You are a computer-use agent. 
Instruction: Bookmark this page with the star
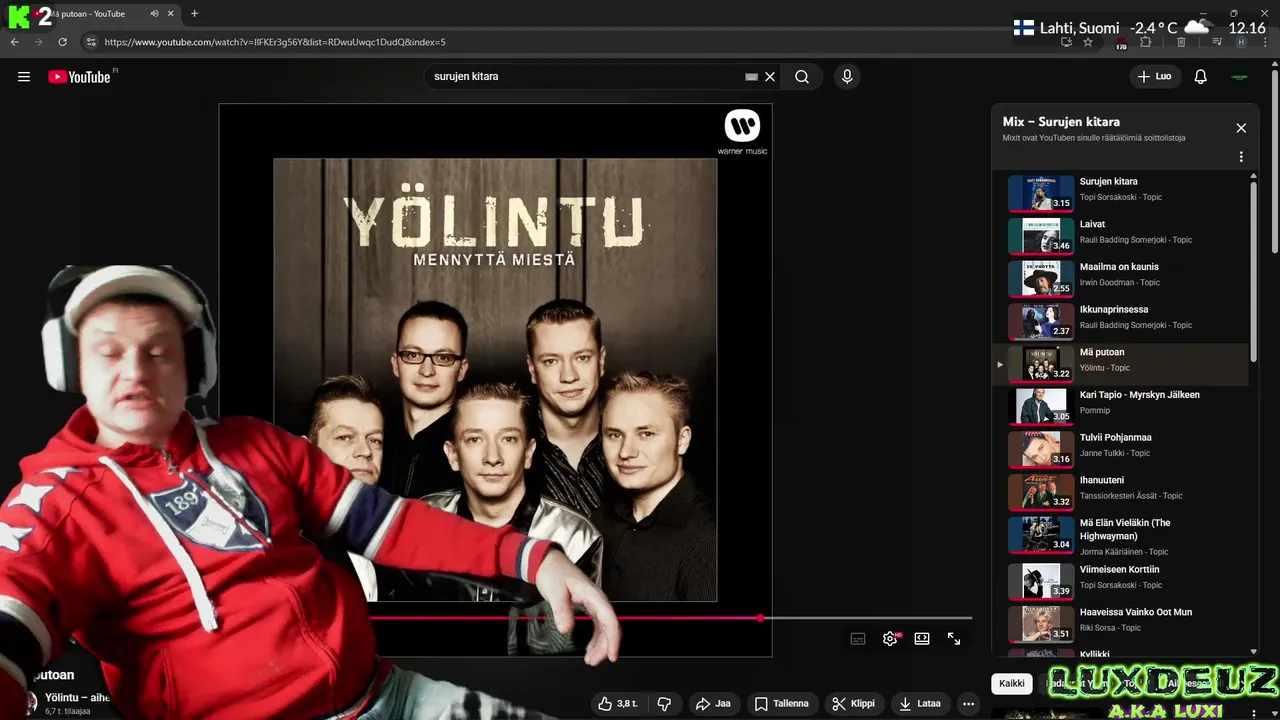point(1088,42)
